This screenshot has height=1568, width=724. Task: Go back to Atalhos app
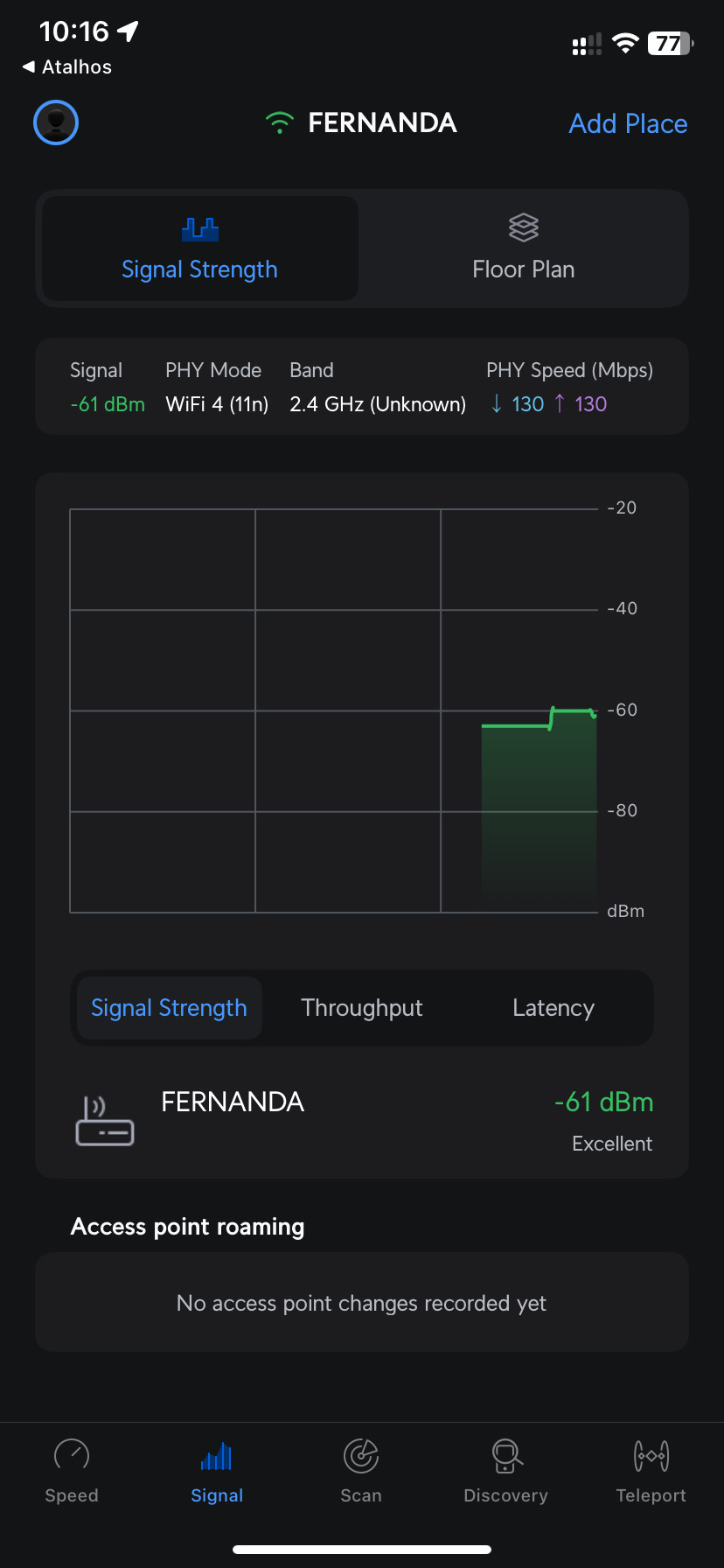coord(67,67)
